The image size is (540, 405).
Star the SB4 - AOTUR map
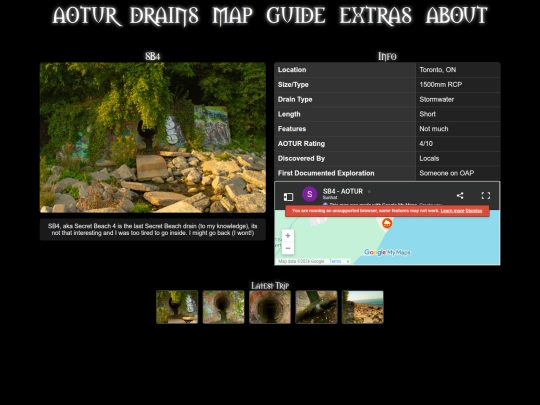pos(369,191)
